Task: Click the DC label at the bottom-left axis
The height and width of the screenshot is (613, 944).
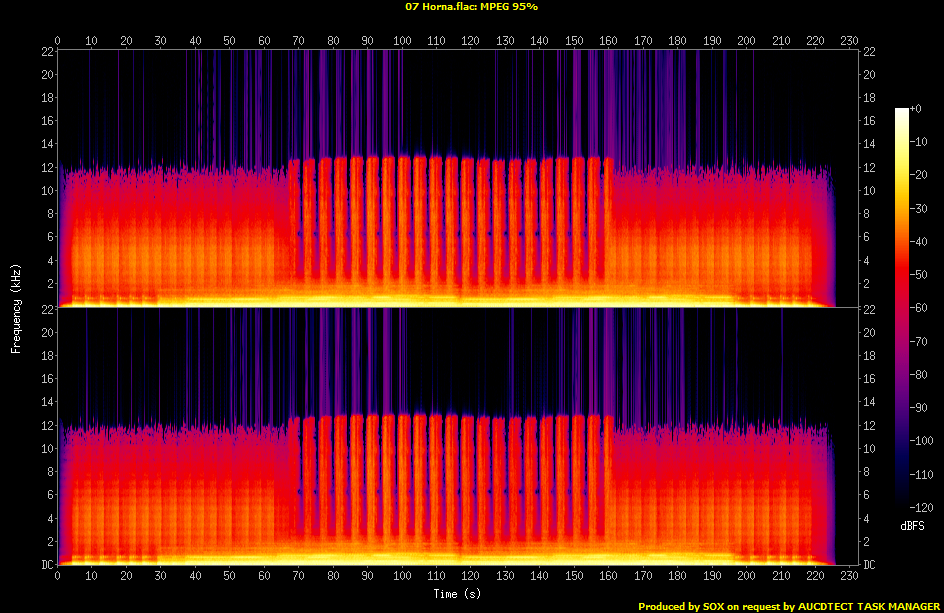Action: (x=46, y=565)
